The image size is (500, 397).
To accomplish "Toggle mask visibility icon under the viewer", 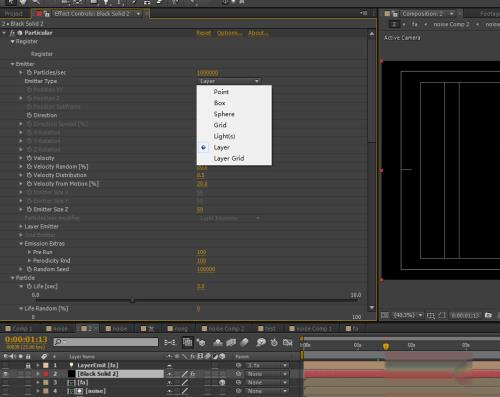I will click(442, 315).
